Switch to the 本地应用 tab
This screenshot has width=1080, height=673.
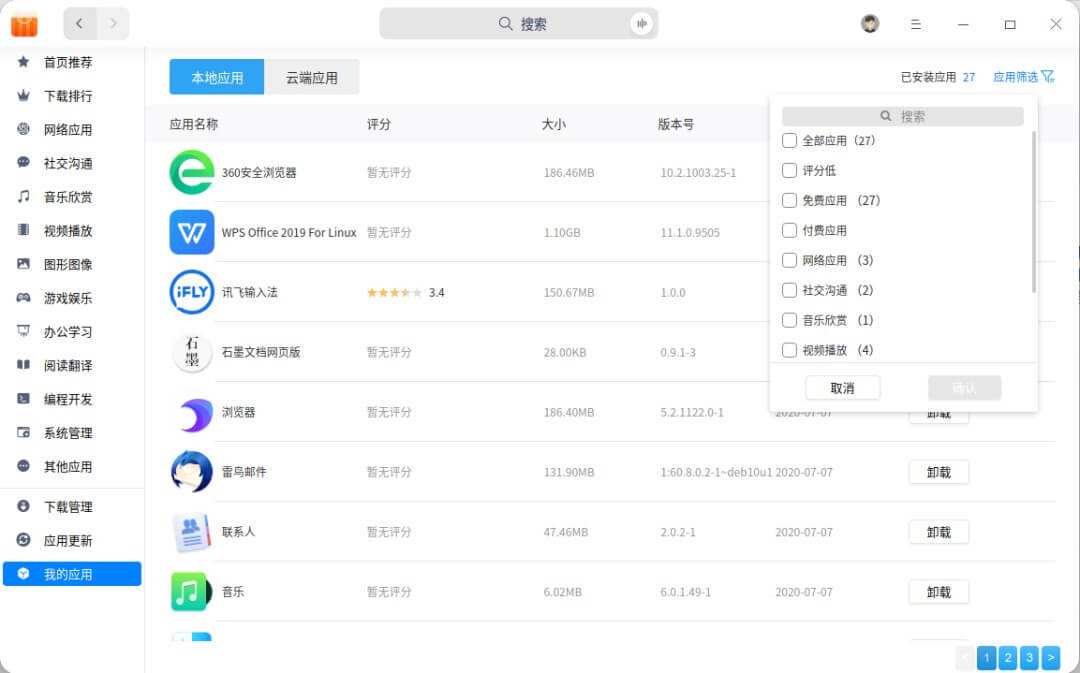coord(218,76)
